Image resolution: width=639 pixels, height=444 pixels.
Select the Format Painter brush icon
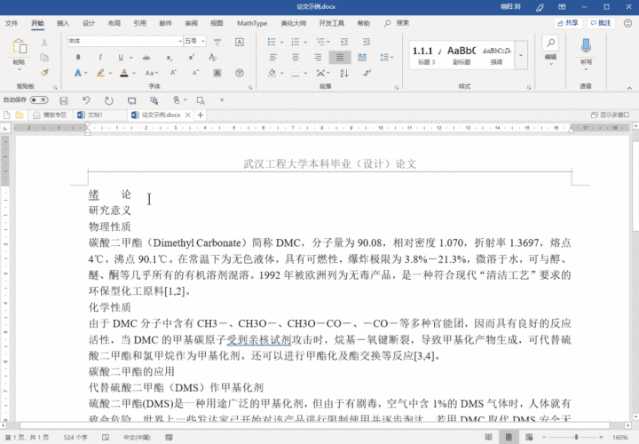[44, 72]
